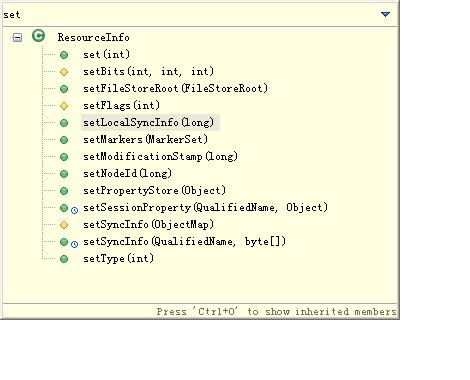Click green public icon beside set(int)
Screen dimensions: 470x380
(x=64, y=55)
